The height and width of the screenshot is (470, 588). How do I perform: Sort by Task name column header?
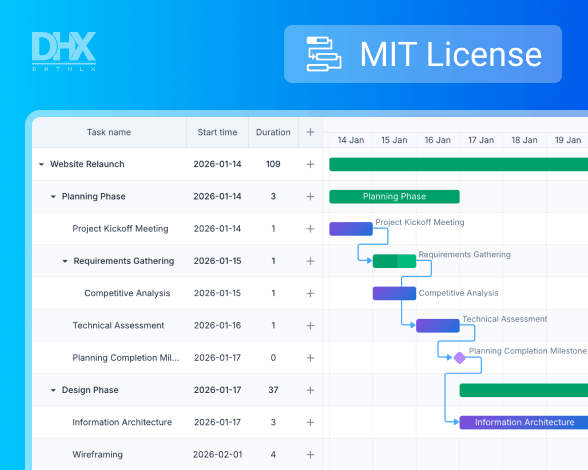coord(109,132)
